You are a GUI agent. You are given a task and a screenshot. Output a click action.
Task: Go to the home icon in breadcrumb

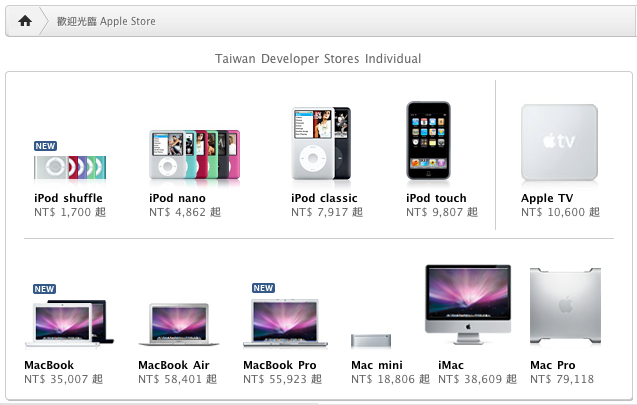[x=25, y=21]
